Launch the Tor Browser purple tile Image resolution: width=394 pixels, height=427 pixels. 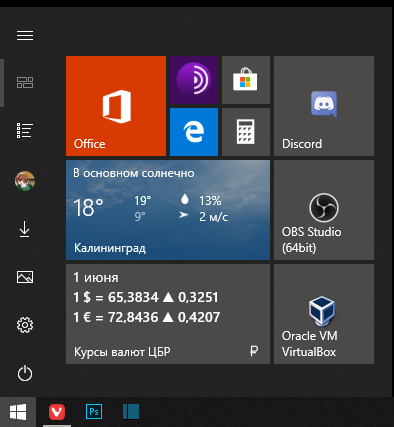click(x=194, y=80)
